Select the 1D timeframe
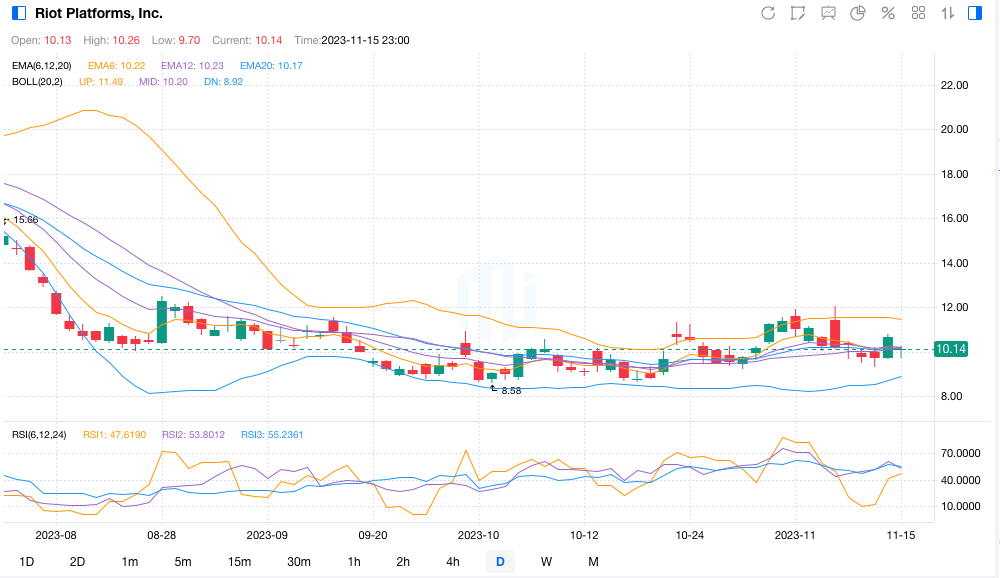Viewport: 1000px width, 578px height. [27, 562]
